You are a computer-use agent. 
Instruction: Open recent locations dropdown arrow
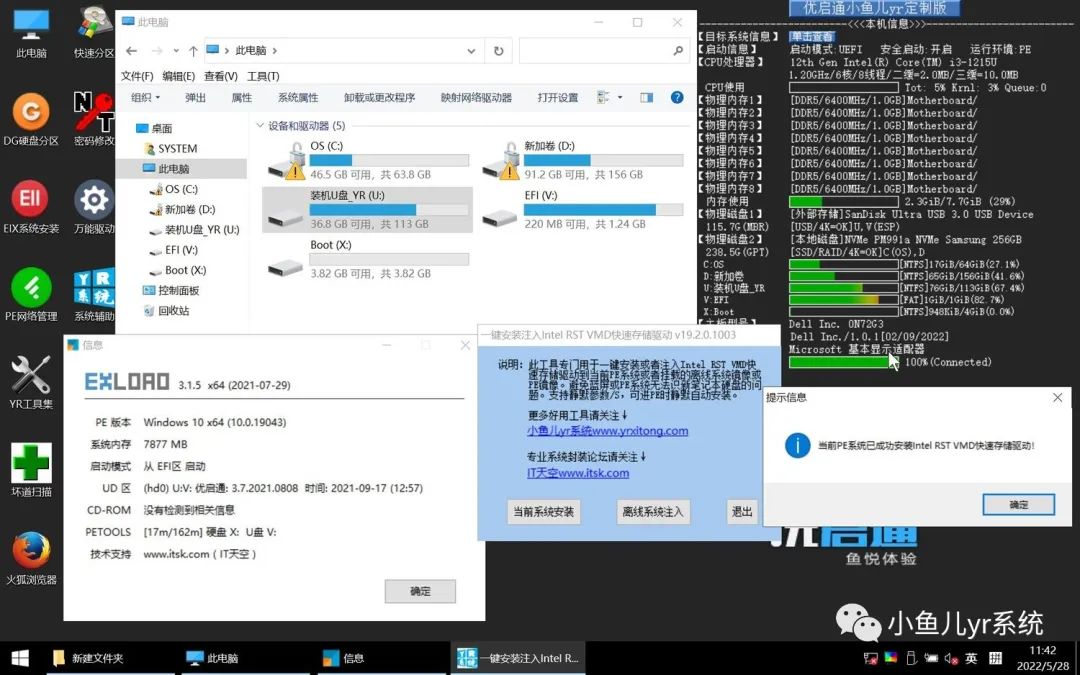coord(176,50)
